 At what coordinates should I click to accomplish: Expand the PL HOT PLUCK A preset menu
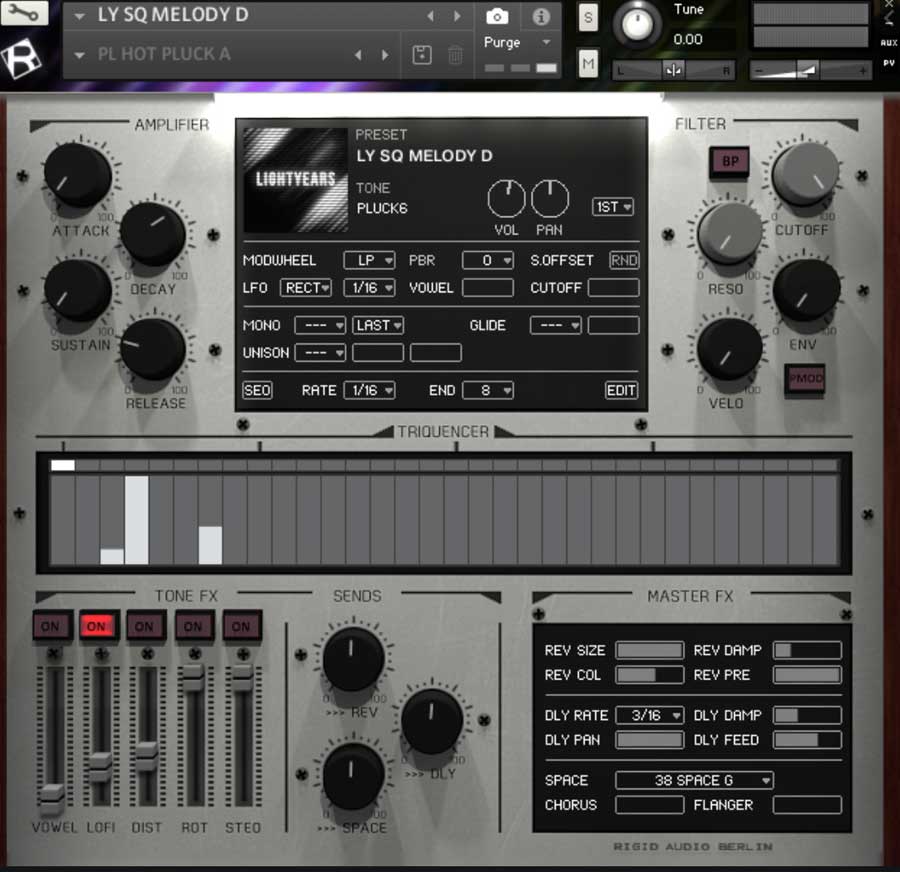coord(80,56)
